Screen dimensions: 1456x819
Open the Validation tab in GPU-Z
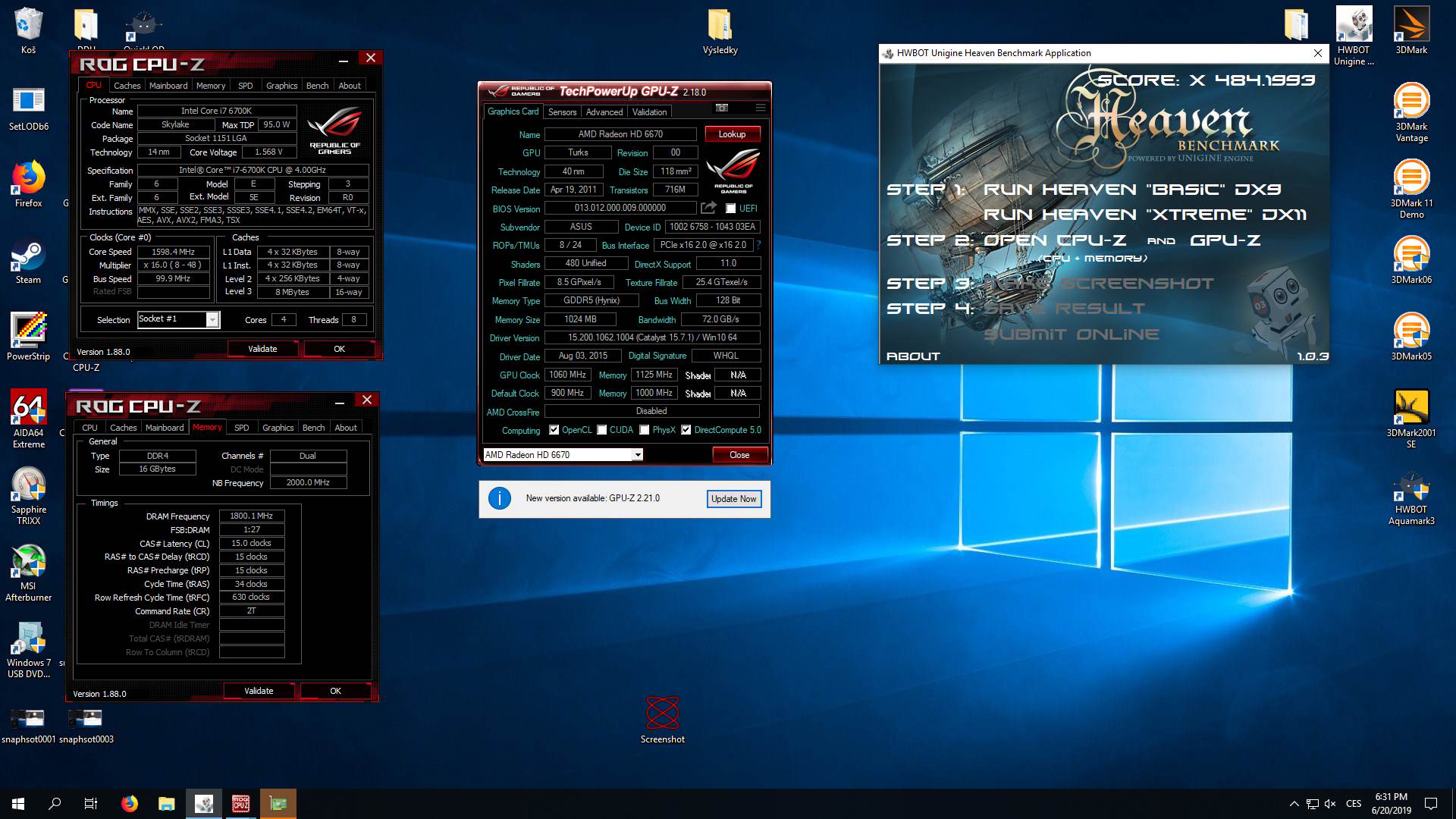click(x=650, y=112)
